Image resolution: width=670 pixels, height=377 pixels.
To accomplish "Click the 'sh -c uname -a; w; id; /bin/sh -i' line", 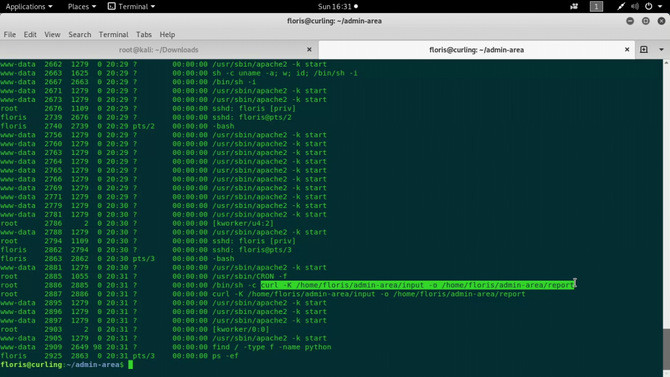I will point(285,73).
